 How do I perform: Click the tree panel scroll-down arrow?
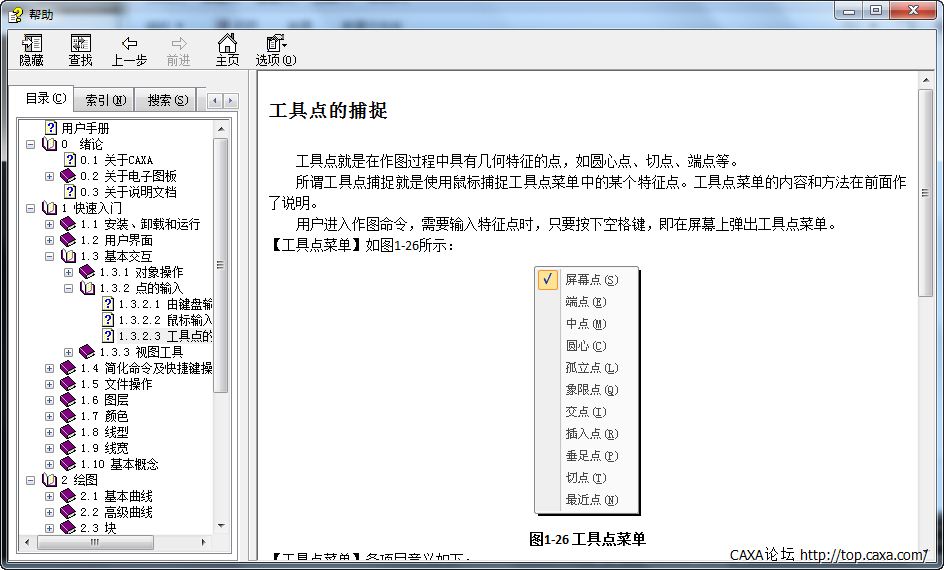(x=221, y=527)
